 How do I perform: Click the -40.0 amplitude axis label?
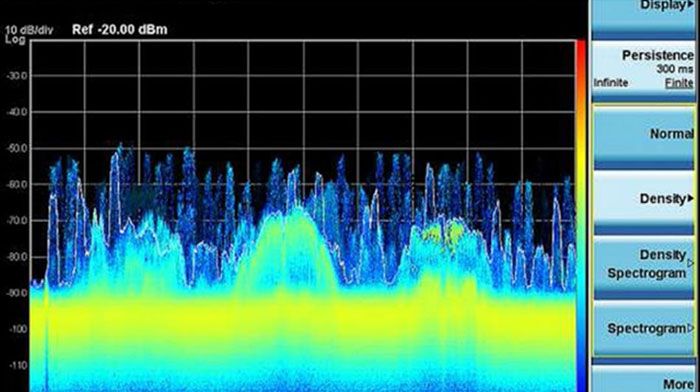pyautogui.click(x=17, y=112)
